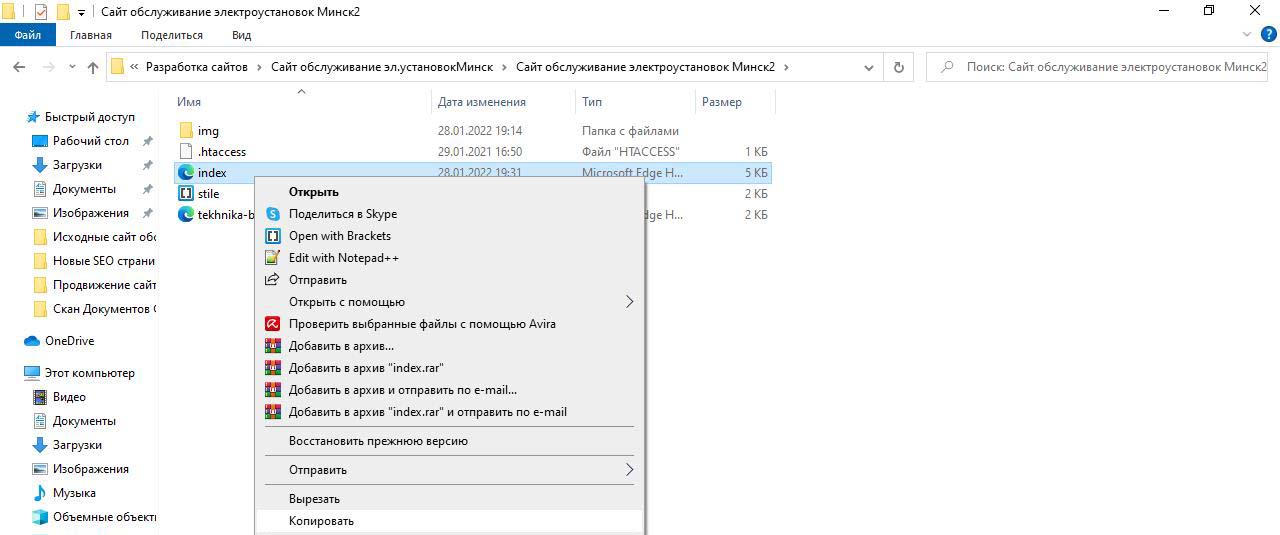Screen dimensions: 1280x535
Task: Choose Копировать in the context menu
Action: click(x=321, y=521)
